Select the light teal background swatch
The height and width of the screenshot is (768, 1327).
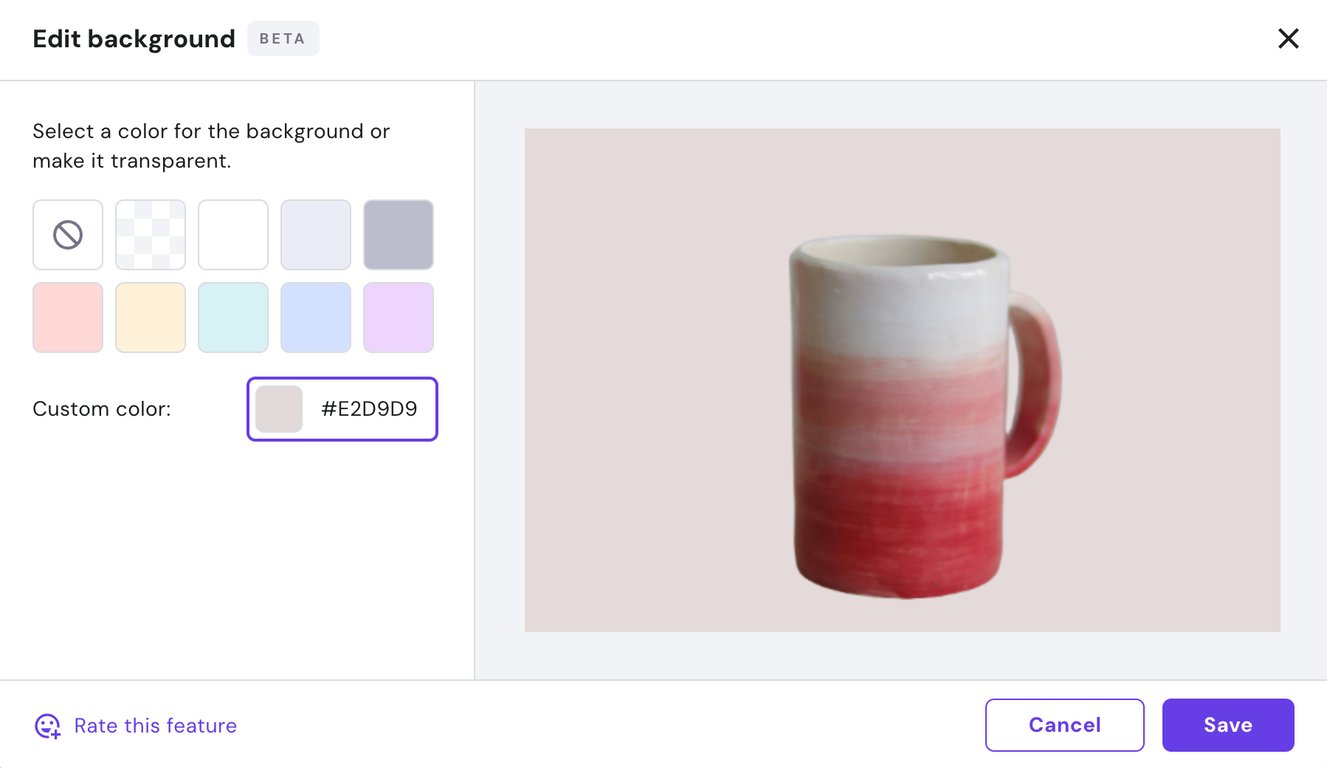coord(233,318)
